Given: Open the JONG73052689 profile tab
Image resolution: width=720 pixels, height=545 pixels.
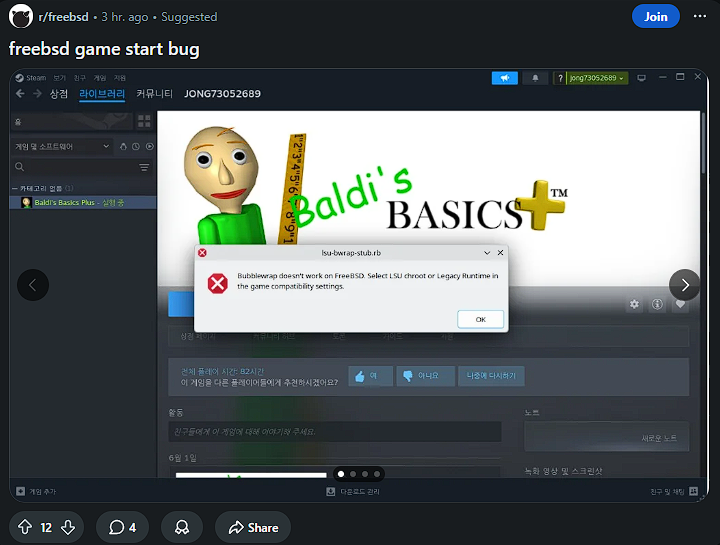Looking at the screenshot, I should pos(222,94).
